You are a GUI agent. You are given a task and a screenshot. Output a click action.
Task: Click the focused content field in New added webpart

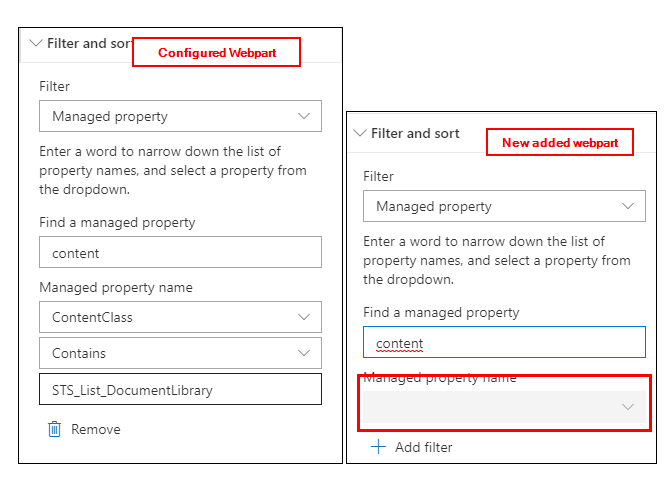(x=504, y=342)
